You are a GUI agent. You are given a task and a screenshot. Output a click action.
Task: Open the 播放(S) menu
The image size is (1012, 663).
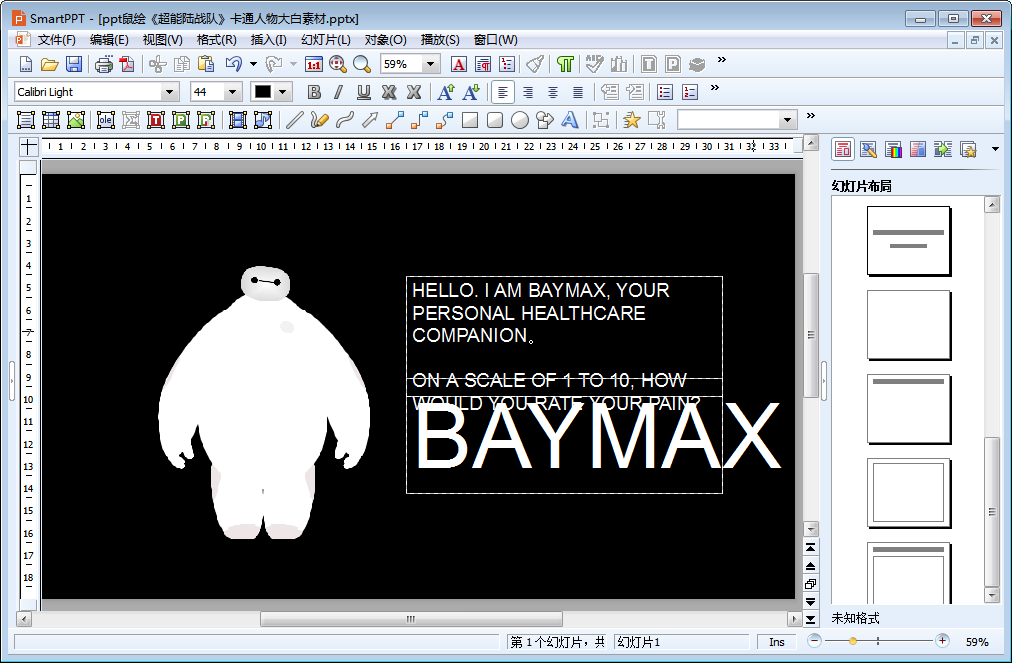440,39
